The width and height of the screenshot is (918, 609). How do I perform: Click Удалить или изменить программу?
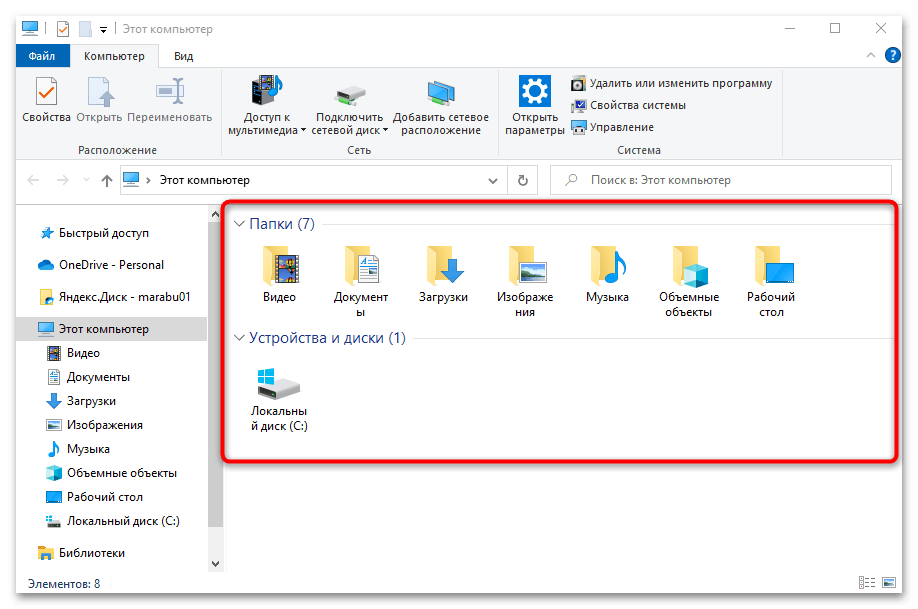pyautogui.click(x=672, y=83)
